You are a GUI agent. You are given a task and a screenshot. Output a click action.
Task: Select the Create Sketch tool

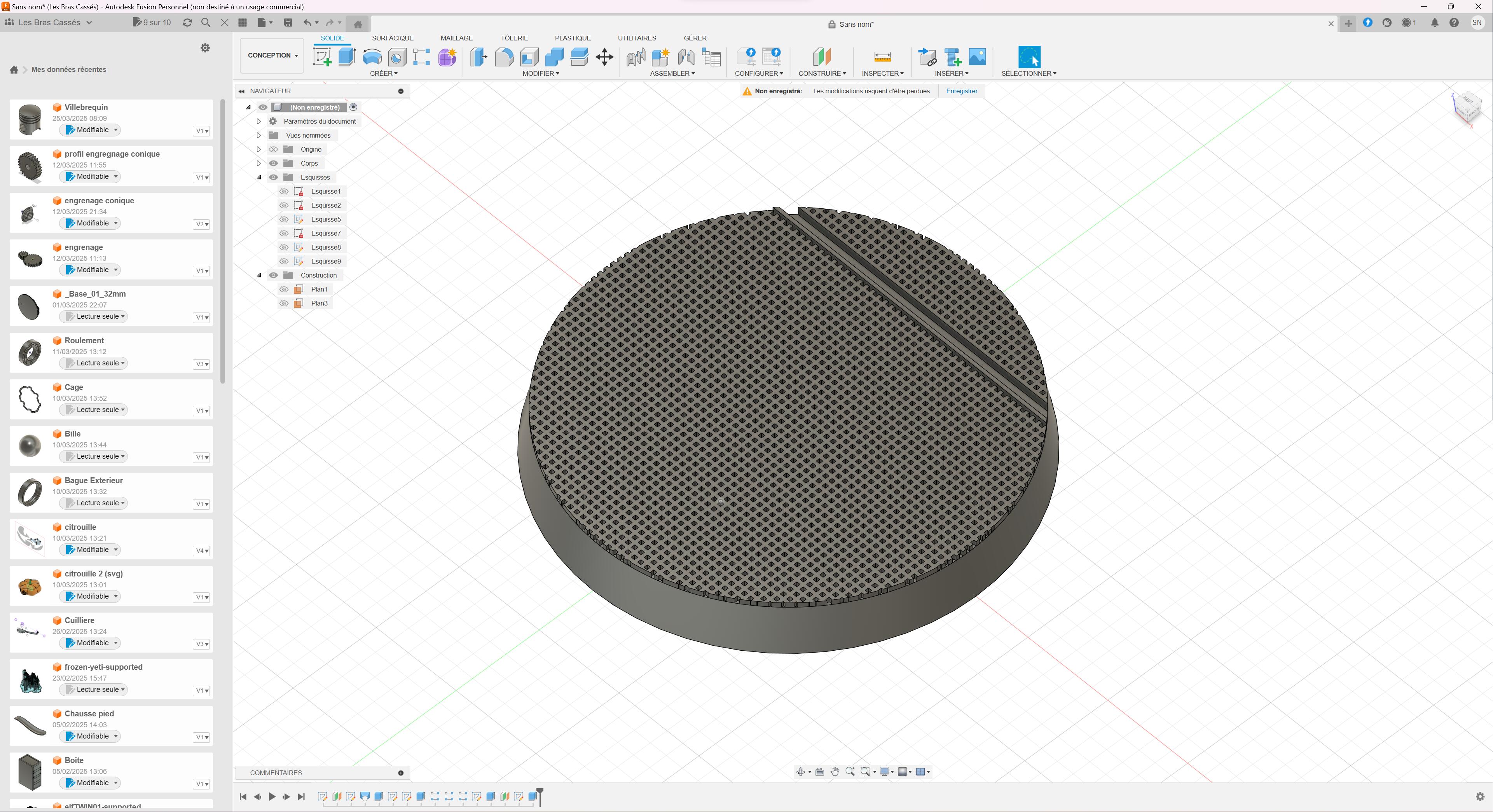322,57
